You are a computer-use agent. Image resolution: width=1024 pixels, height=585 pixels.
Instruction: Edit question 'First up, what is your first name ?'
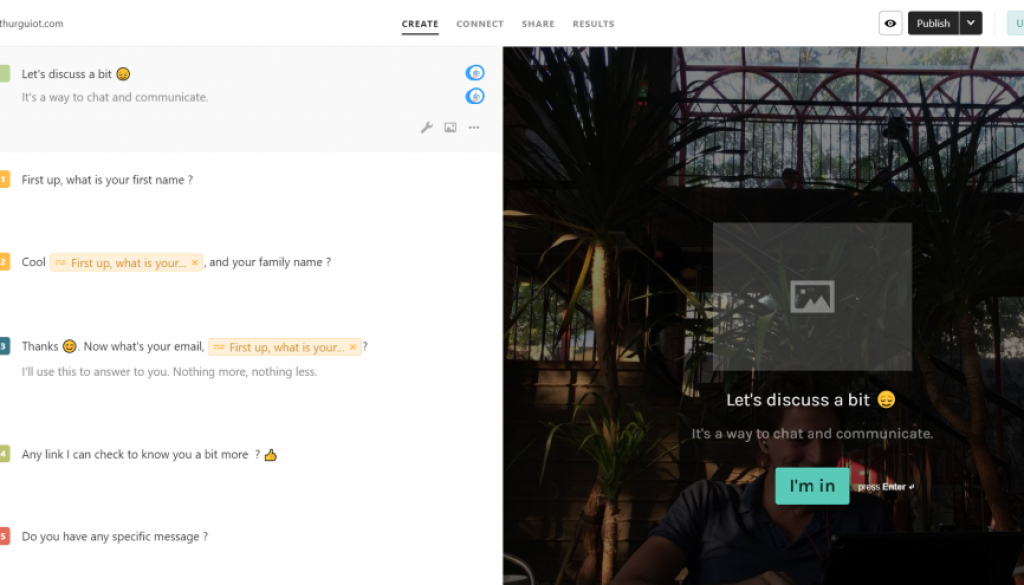tap(107, 180)
